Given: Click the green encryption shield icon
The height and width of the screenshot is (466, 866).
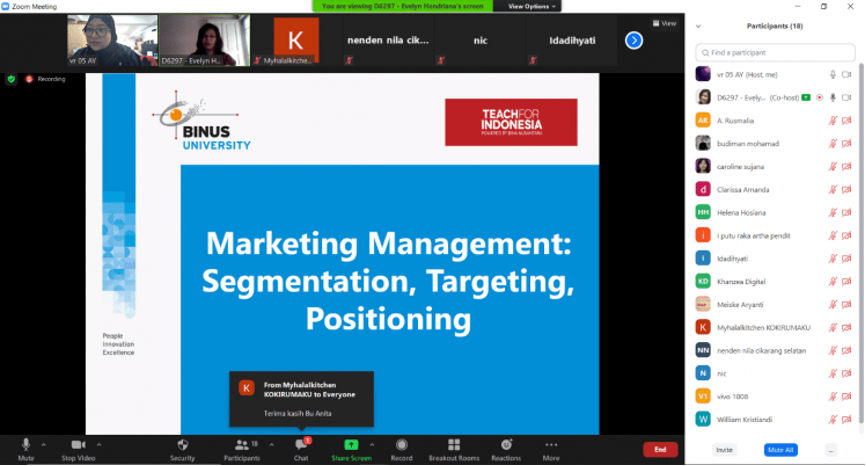Looking at the screenshot, I should click(x=11, y=79).
